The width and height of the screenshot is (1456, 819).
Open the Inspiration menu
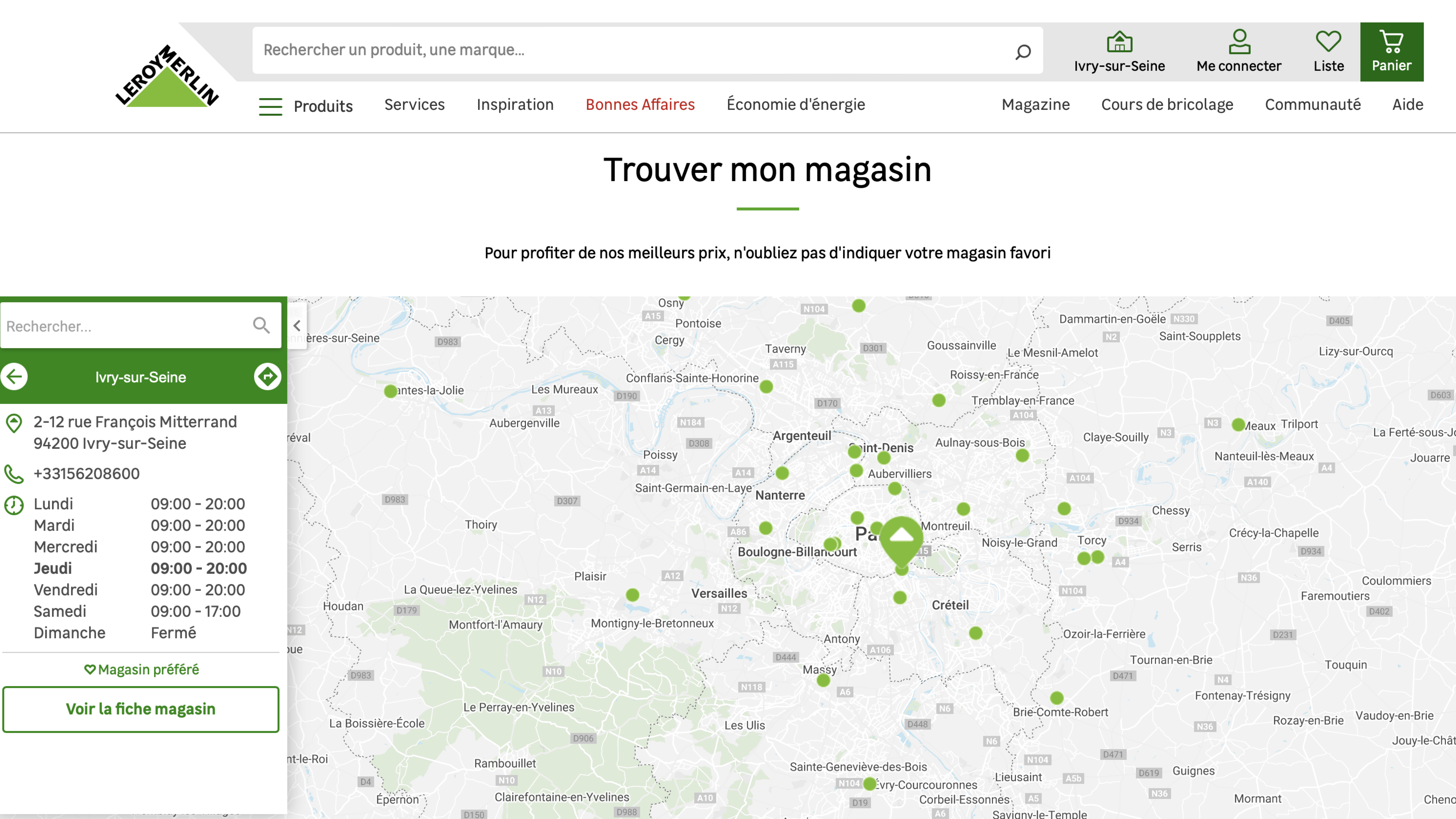point(515,105)
